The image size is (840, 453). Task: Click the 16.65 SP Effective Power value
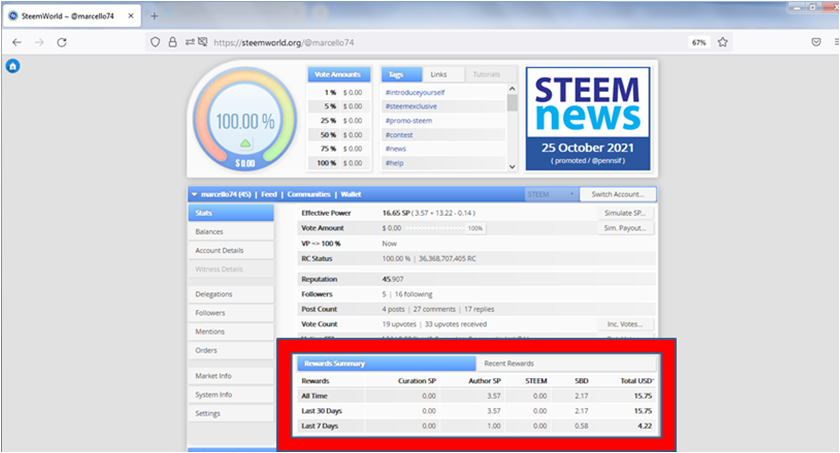[x=395, y=213]
